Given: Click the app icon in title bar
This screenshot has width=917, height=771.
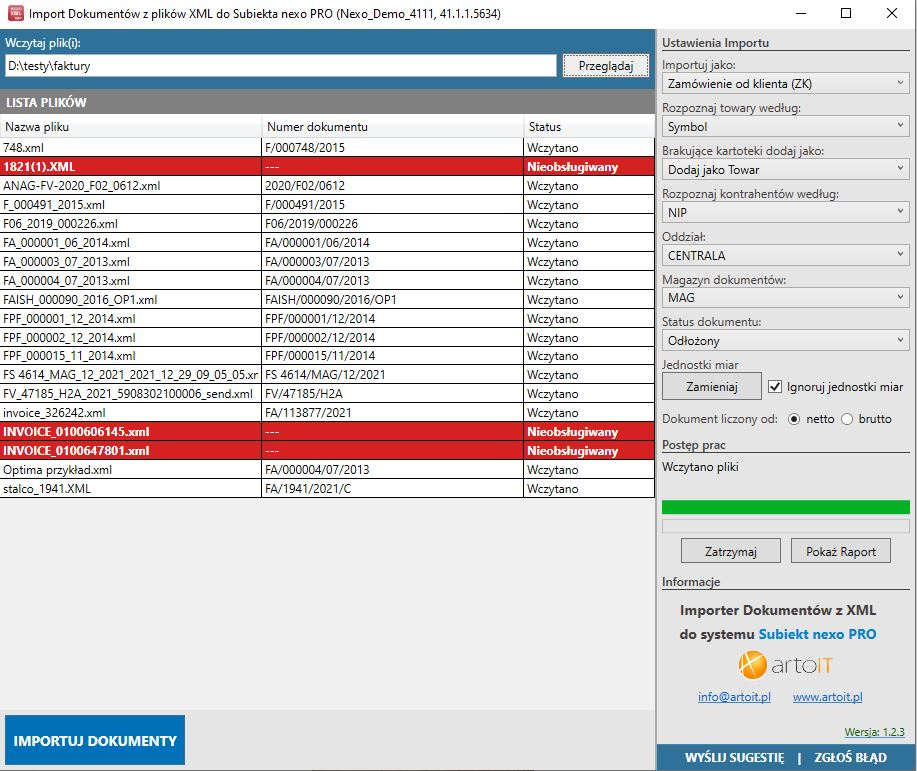Looking at the screenshot, I should (x=15, y=13).
